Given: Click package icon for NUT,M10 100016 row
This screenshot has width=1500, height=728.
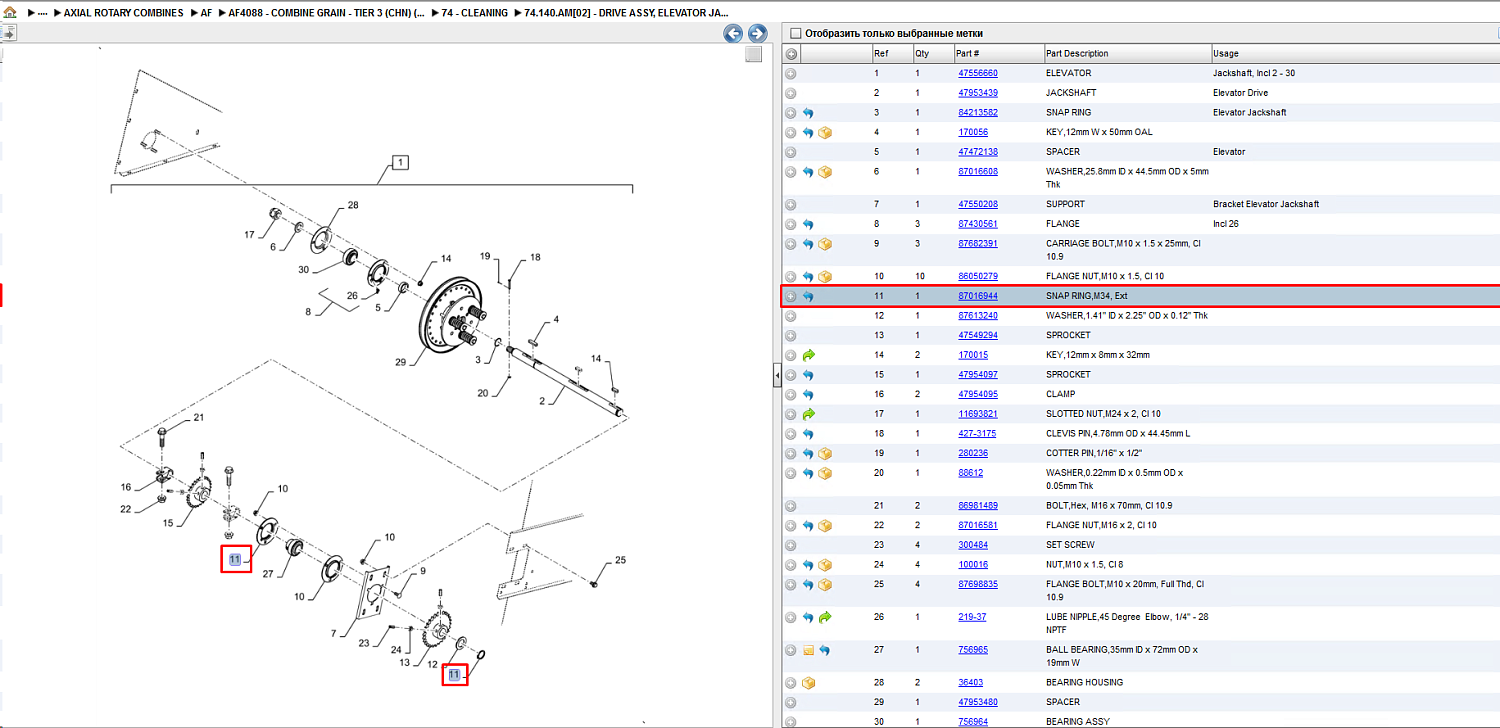Looking at the screenshot, I should click(x=825, y=565).
